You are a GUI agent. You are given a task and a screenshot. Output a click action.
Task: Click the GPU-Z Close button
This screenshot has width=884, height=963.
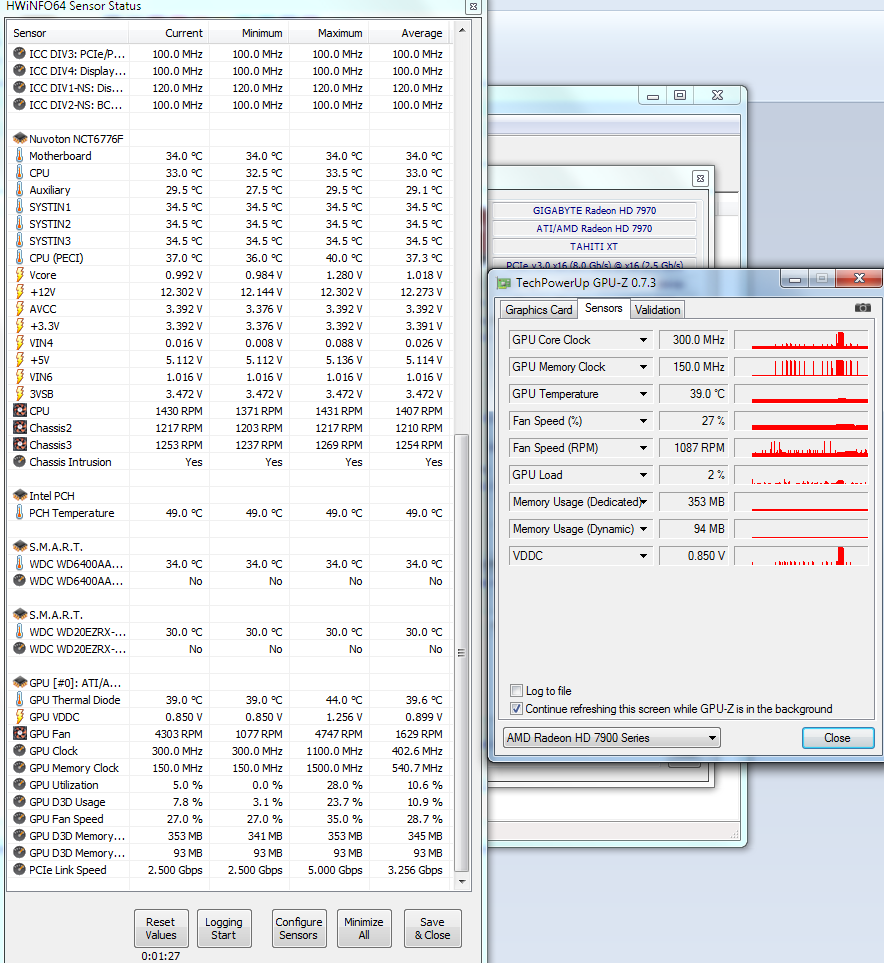(837, 738)
